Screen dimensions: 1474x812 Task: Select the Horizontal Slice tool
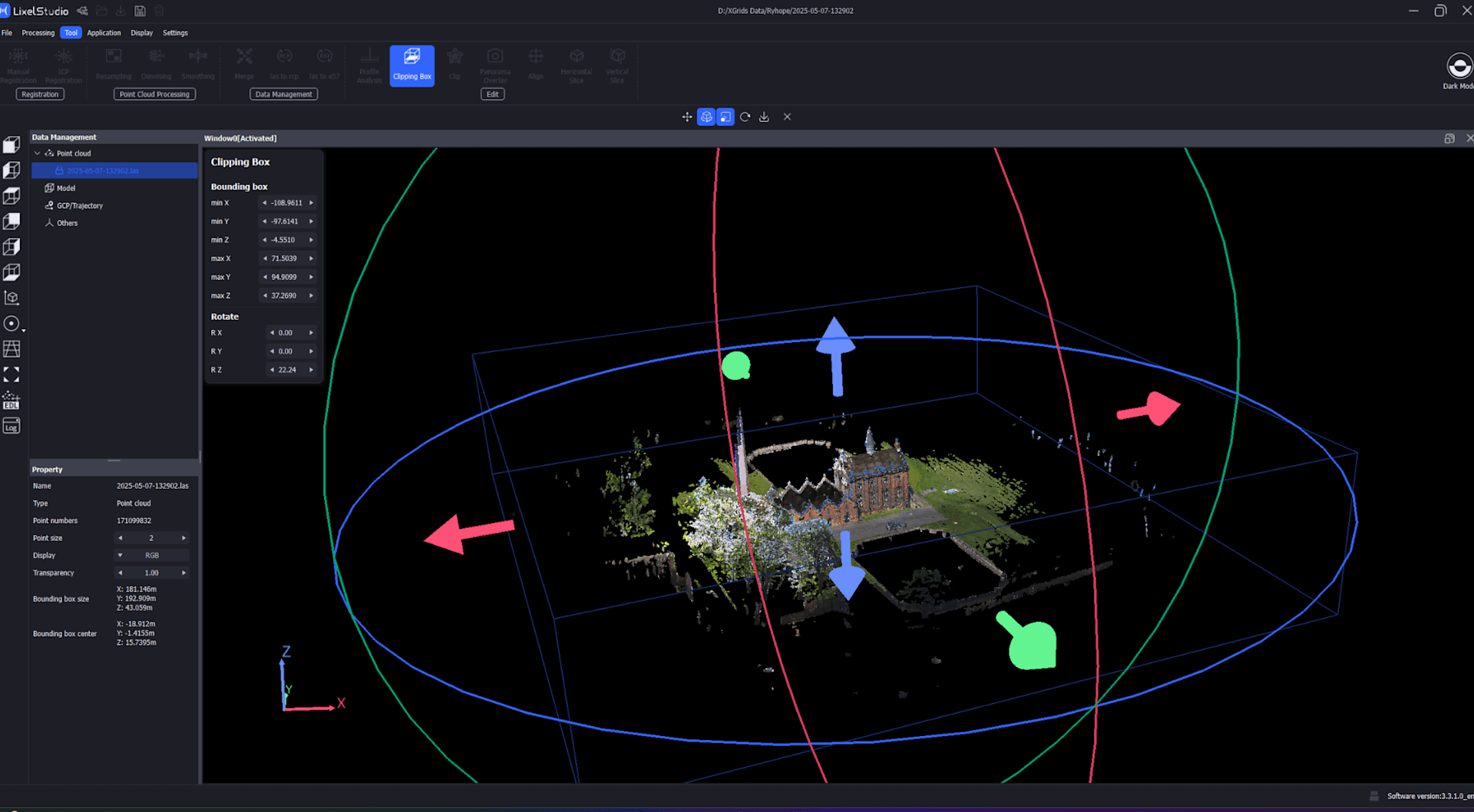(x=577, y=65)
